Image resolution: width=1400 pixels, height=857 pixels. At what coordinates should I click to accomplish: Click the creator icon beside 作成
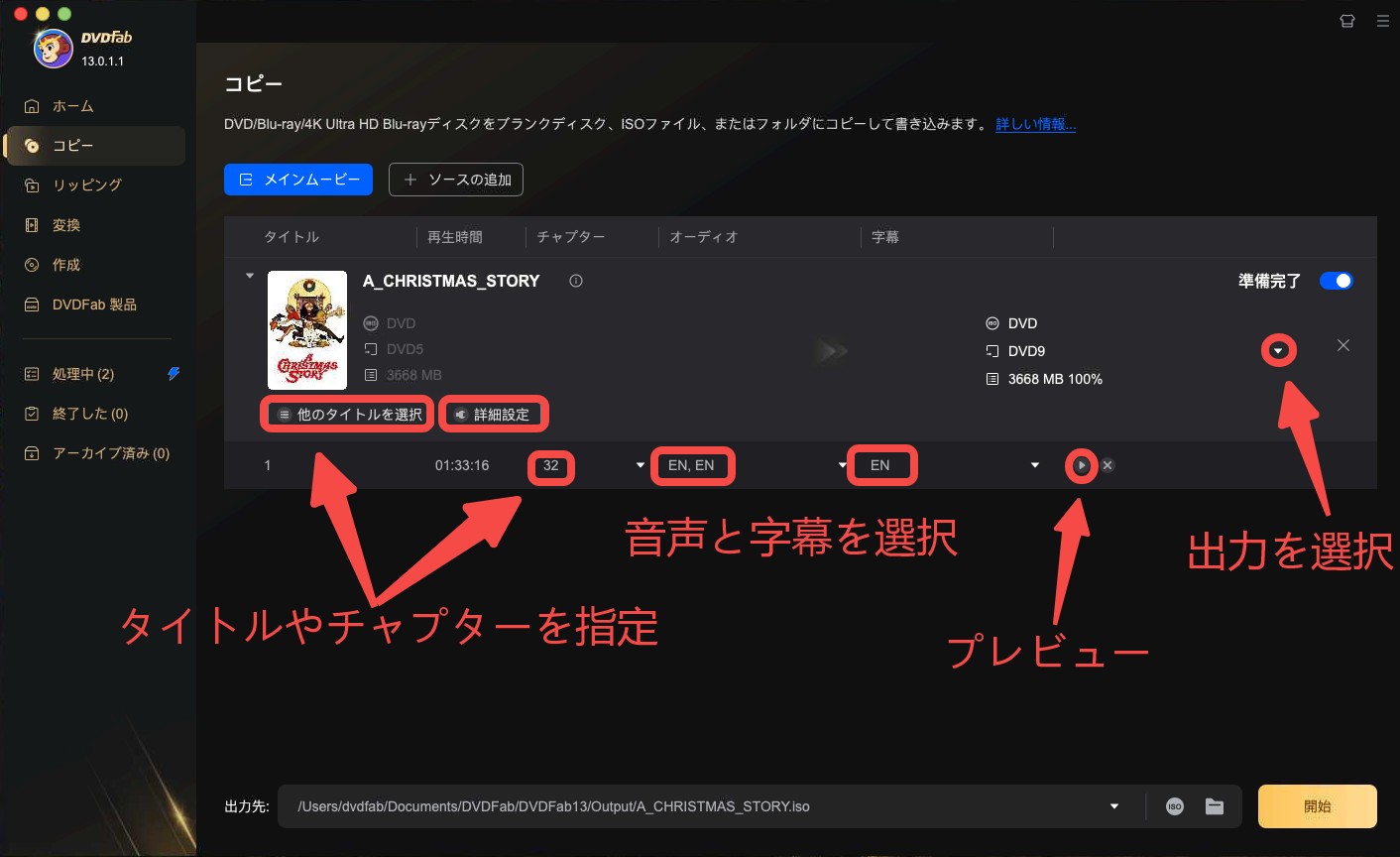click(x=32, y=265)
